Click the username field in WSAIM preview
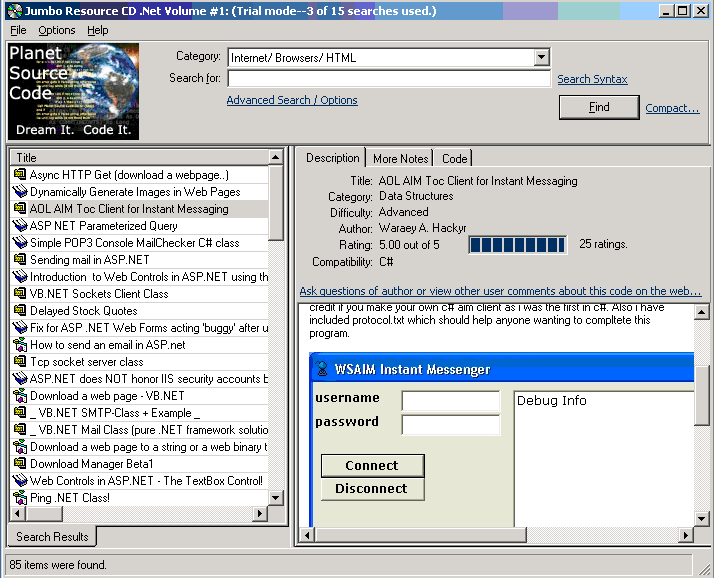The width and height of the screenshot is (714, 578). coord(451,401)
